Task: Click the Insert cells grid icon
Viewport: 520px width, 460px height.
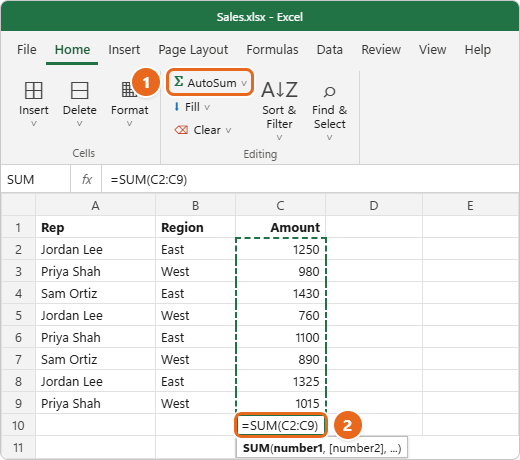Action: click(34, 90)
